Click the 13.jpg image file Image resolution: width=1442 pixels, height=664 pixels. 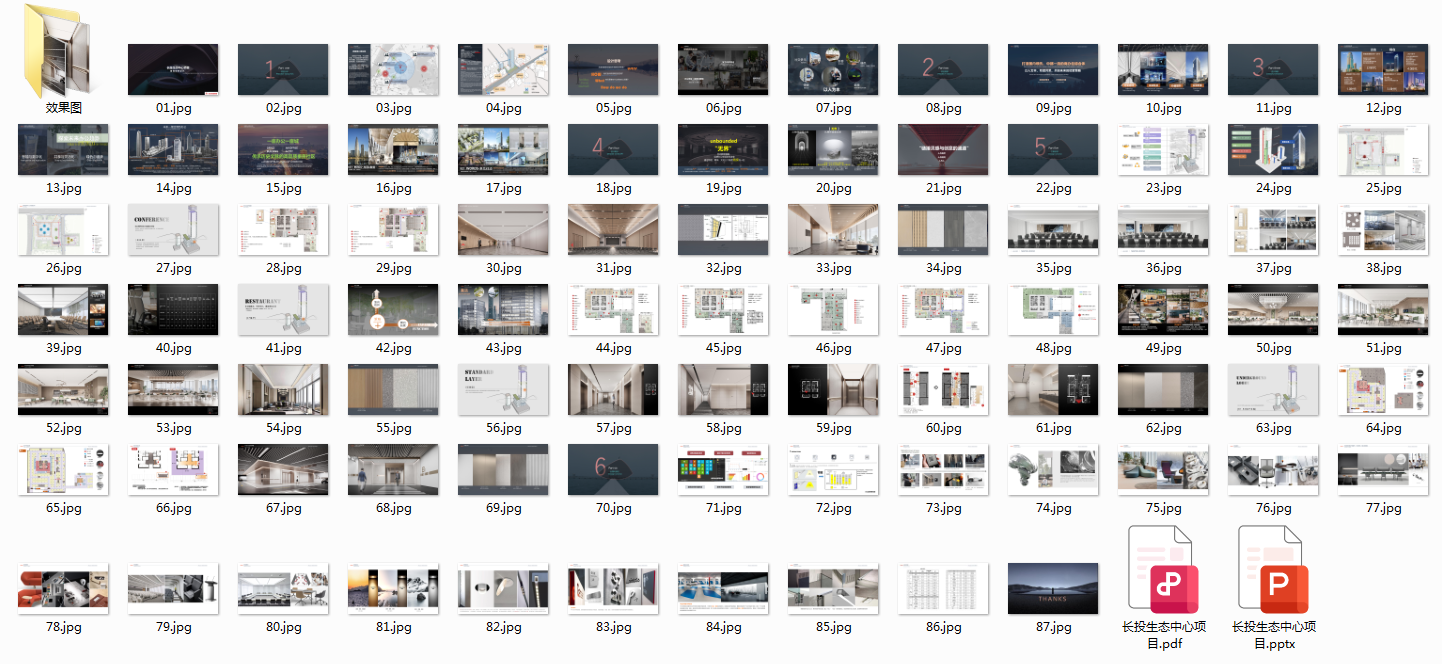[x=63, y=149]
